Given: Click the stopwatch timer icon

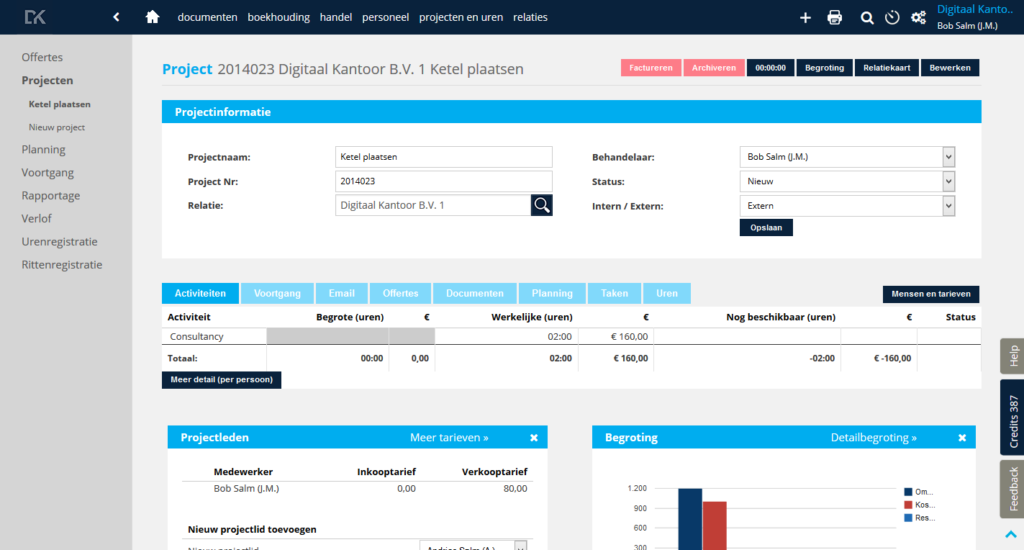Looking at the screenshot, I should coord(892,18).
